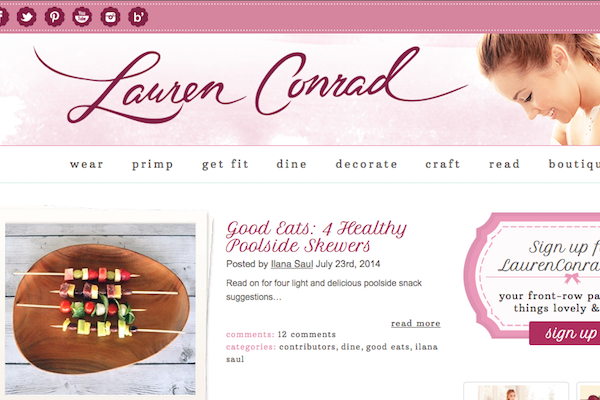The image size is (600, 400).
Task: Open the YouTube social icon
Action: click(82, 17)
